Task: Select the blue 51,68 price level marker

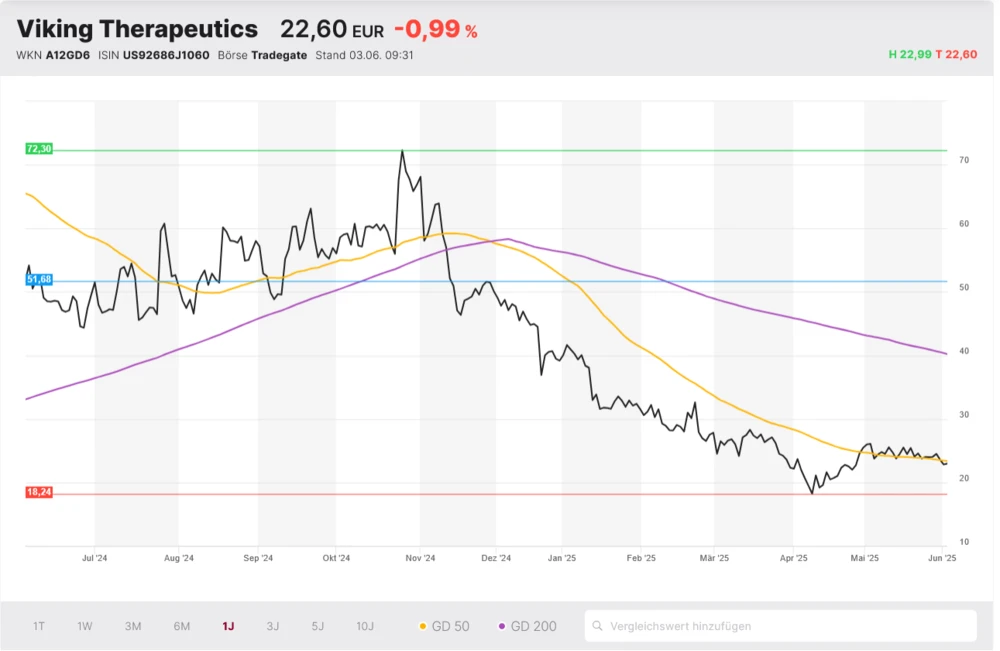Action: tap(38, 280)
